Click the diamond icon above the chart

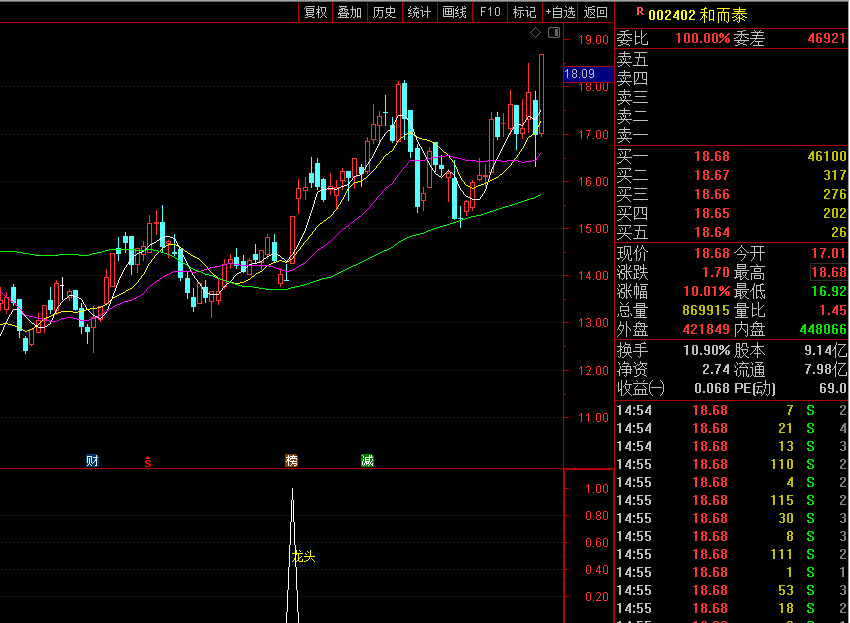[x=536, y=33]
